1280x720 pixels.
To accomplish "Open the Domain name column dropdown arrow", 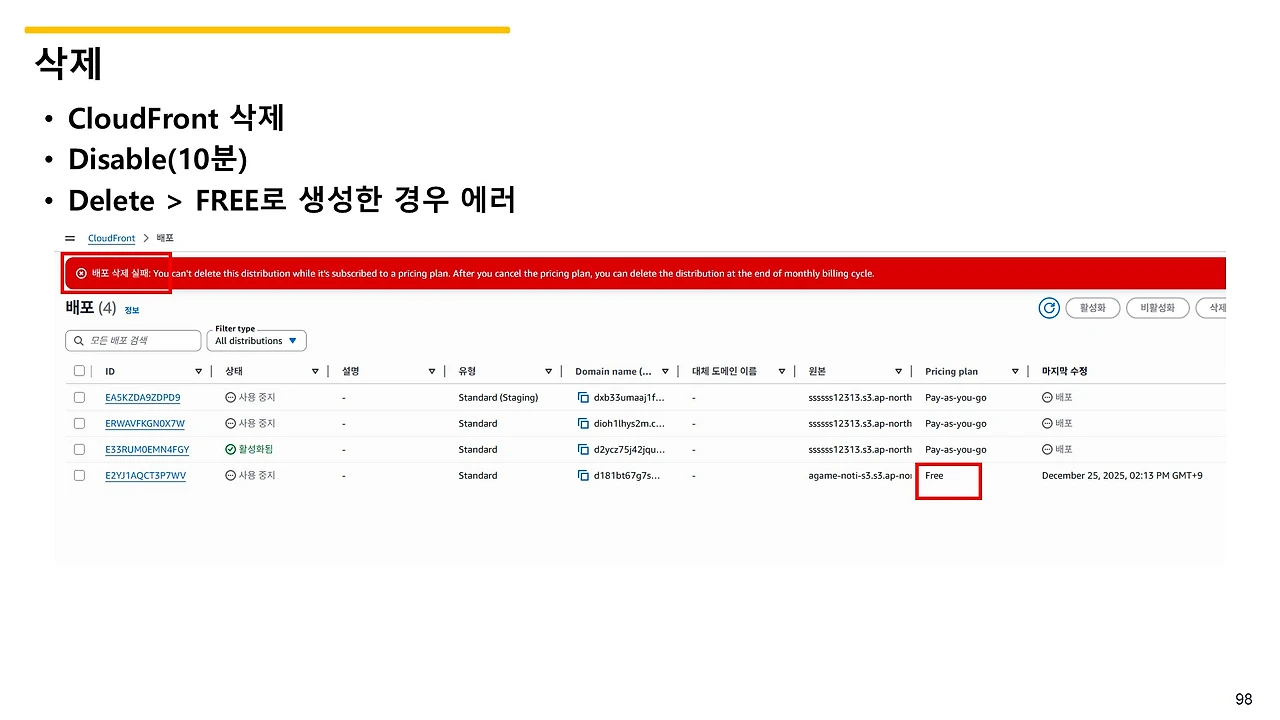I will tap(664, 370).
